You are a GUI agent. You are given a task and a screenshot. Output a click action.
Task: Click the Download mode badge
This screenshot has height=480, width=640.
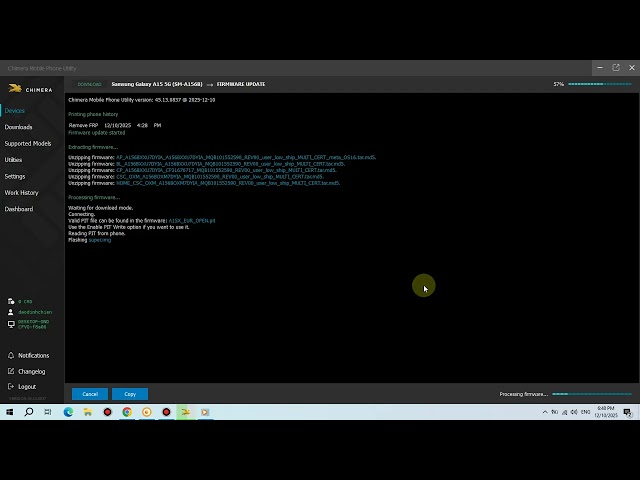tap(89, 84)
